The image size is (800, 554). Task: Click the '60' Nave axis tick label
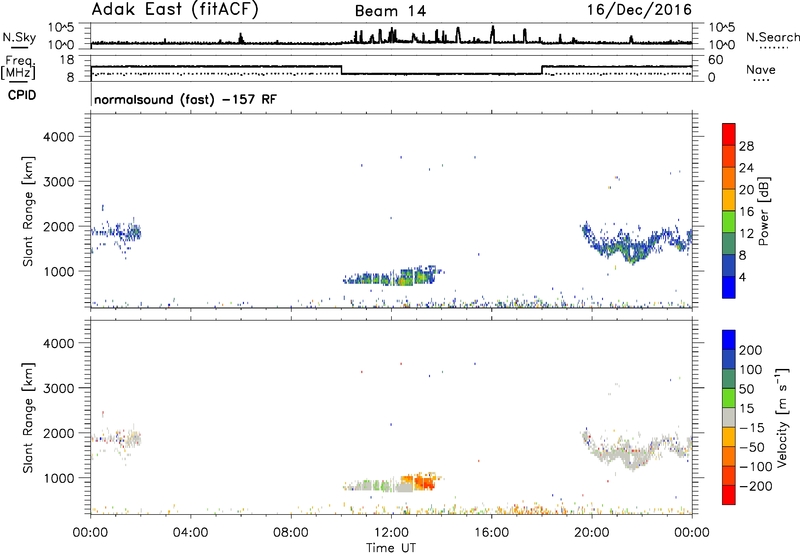pyautogui.click(x=716, y=60)
